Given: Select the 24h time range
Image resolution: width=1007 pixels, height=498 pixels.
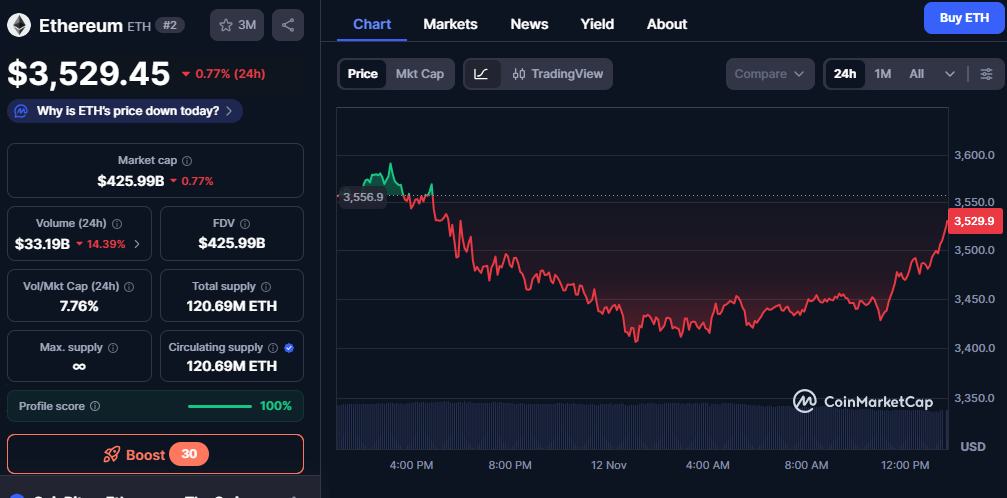Looking at the screenshot, I should tap(845, 74).
